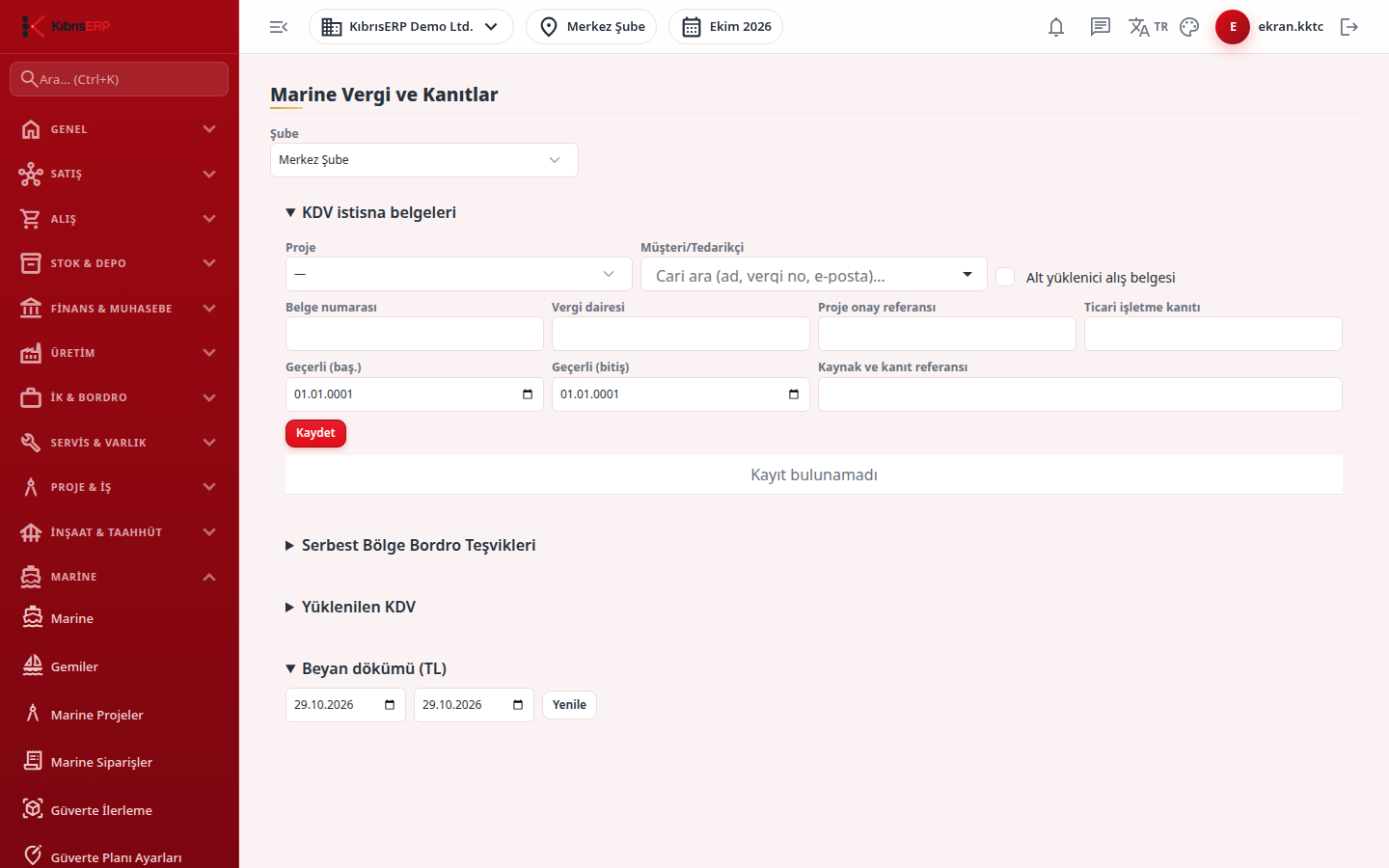Open the Merkez Şube branch selector
This screenshot has width=1389, height=868.
(591, 27)
